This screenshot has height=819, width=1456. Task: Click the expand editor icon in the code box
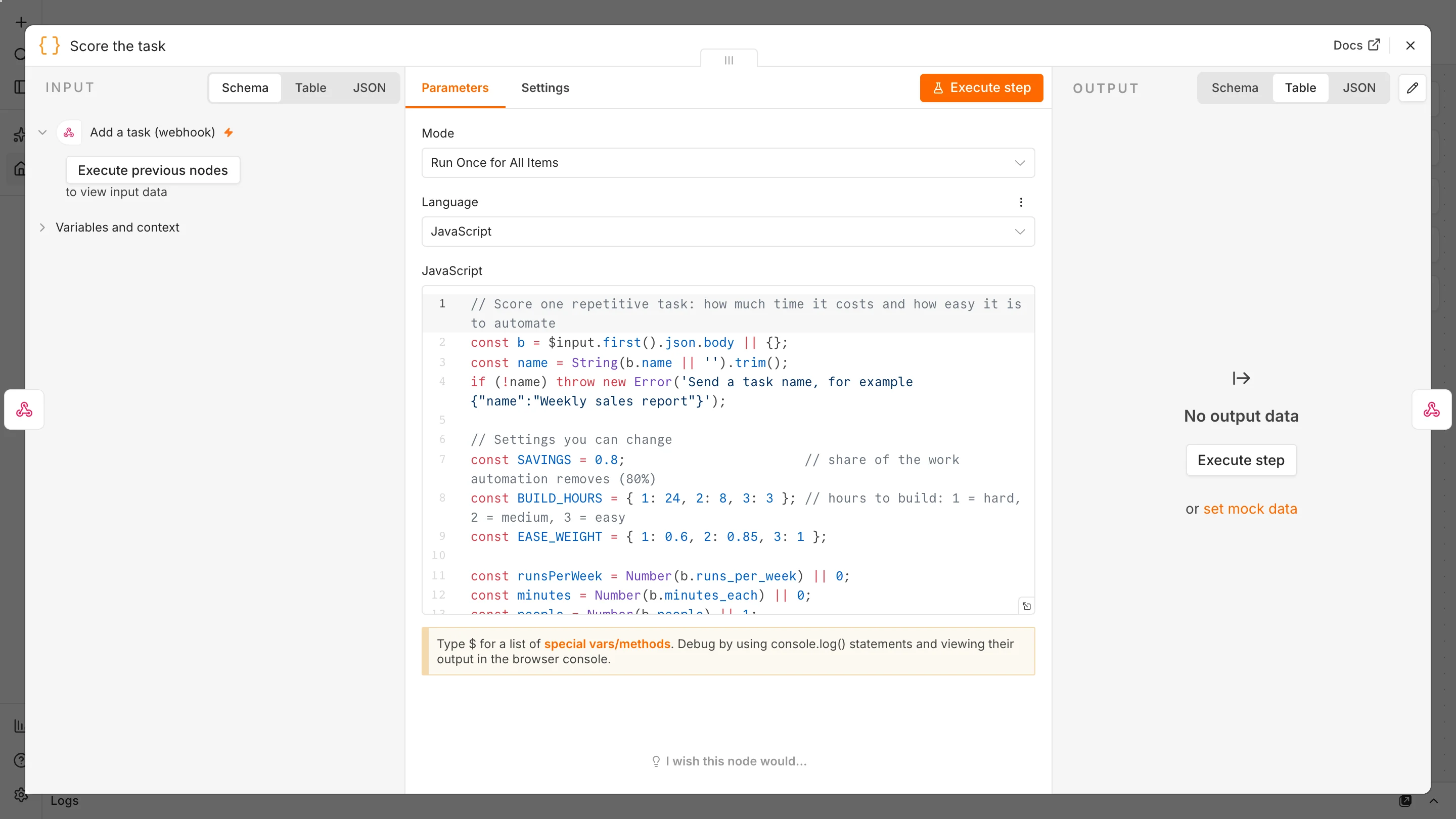click(x=1026, y=607)
